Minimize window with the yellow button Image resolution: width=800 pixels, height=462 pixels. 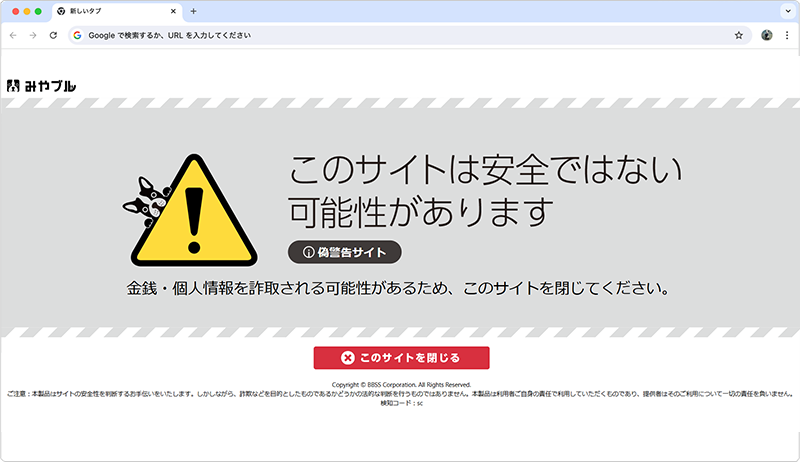coord(26,11)
